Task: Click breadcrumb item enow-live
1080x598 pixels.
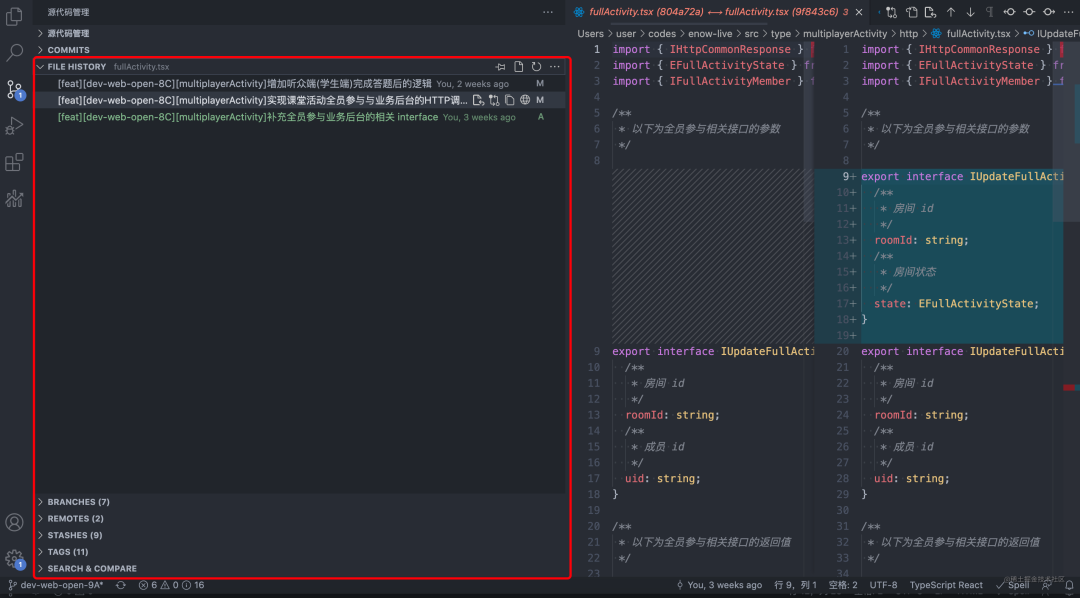Action: 709,33
